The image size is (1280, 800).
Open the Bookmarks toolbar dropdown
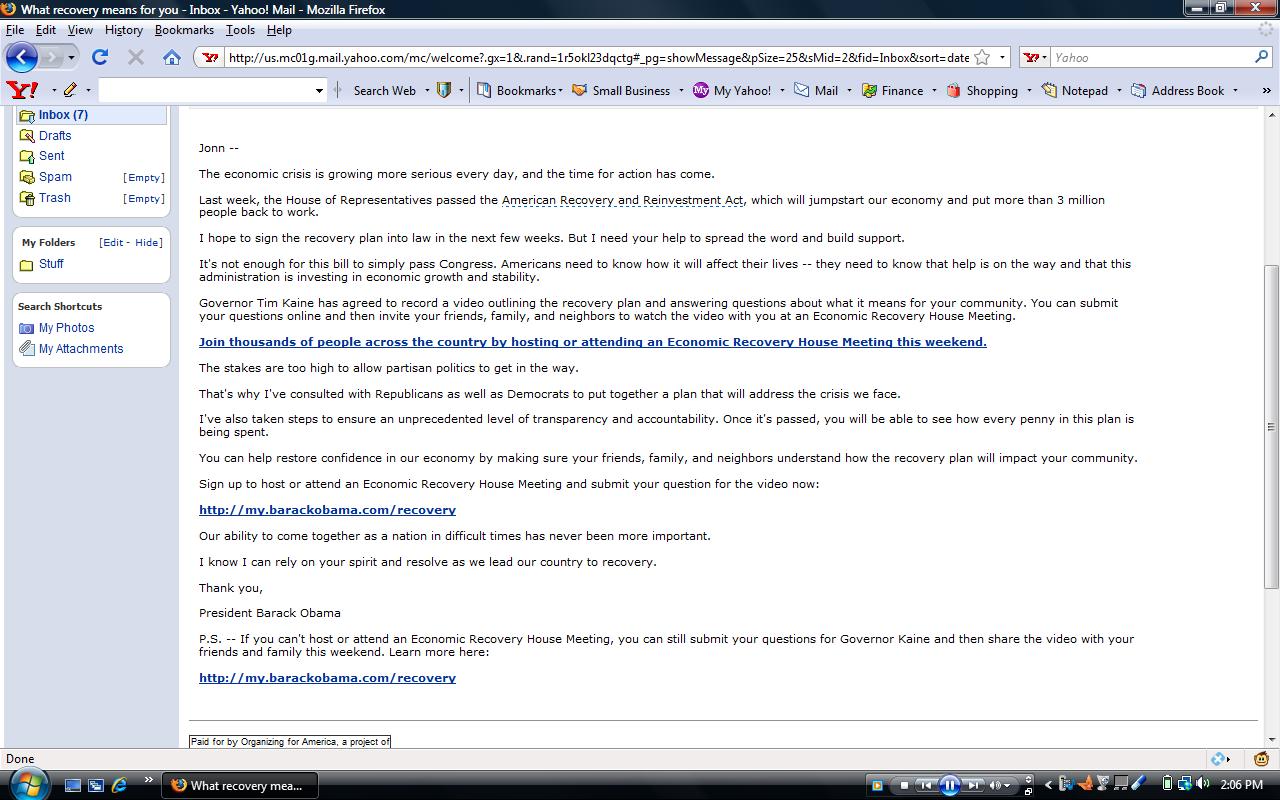pos(518,90)
